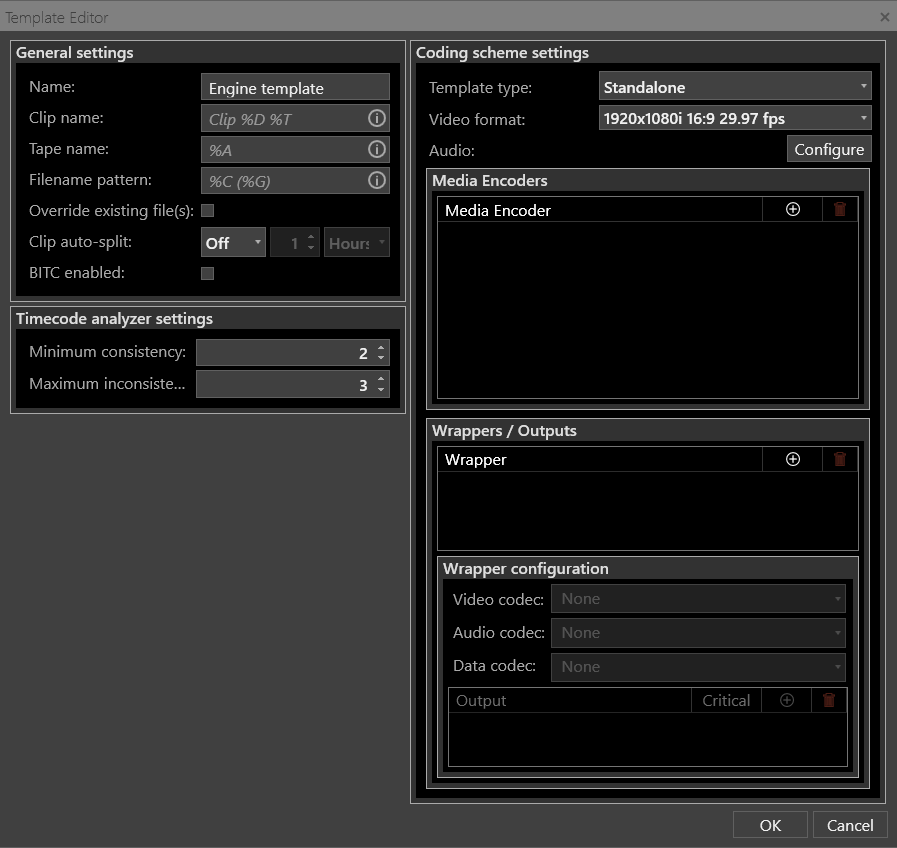
Task: Click the Filename pattern input field
Action: pyautogui.click(x=295, y=180)
